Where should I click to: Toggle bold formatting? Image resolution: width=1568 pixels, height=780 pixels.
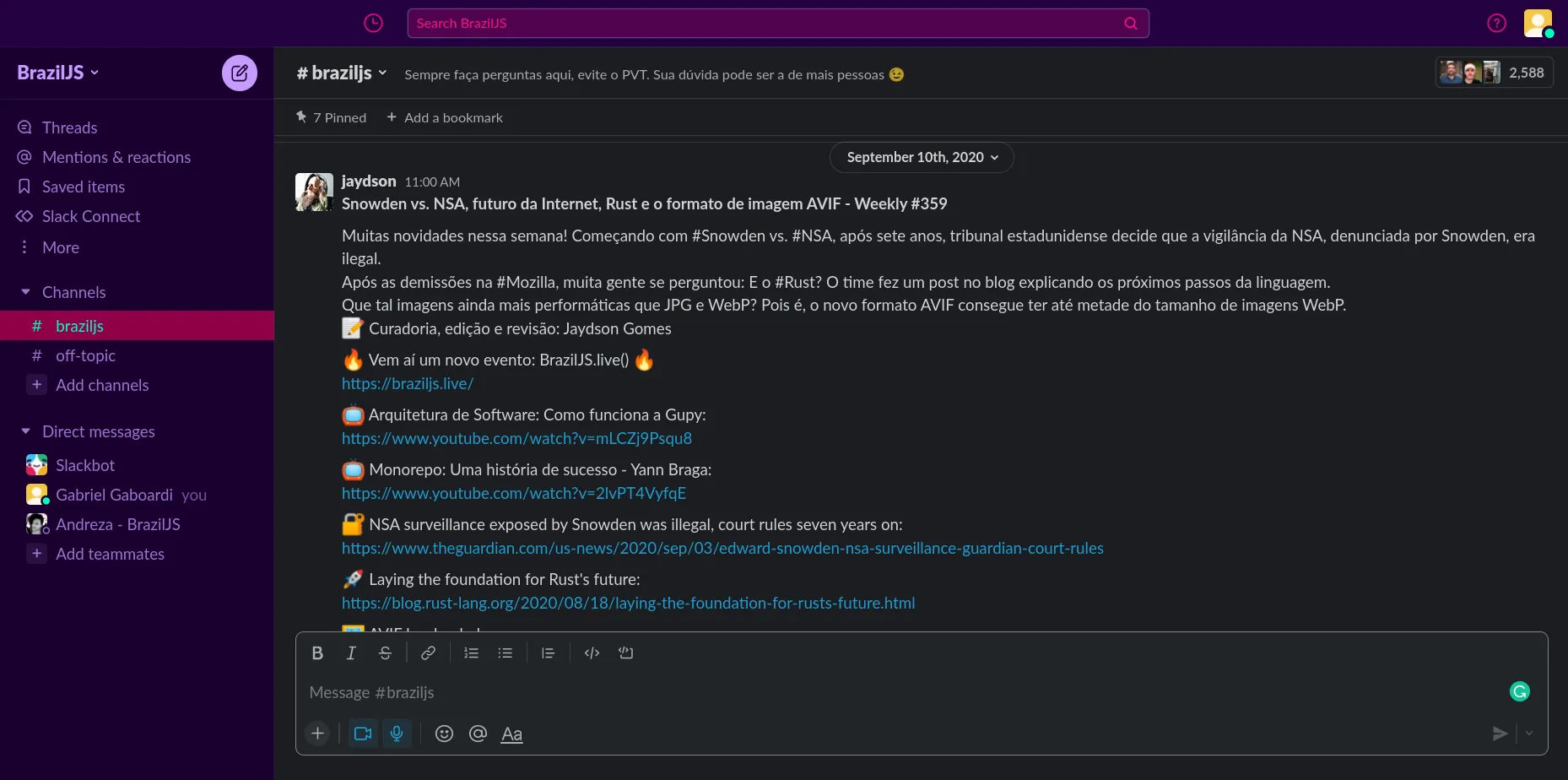pos(317,653)
